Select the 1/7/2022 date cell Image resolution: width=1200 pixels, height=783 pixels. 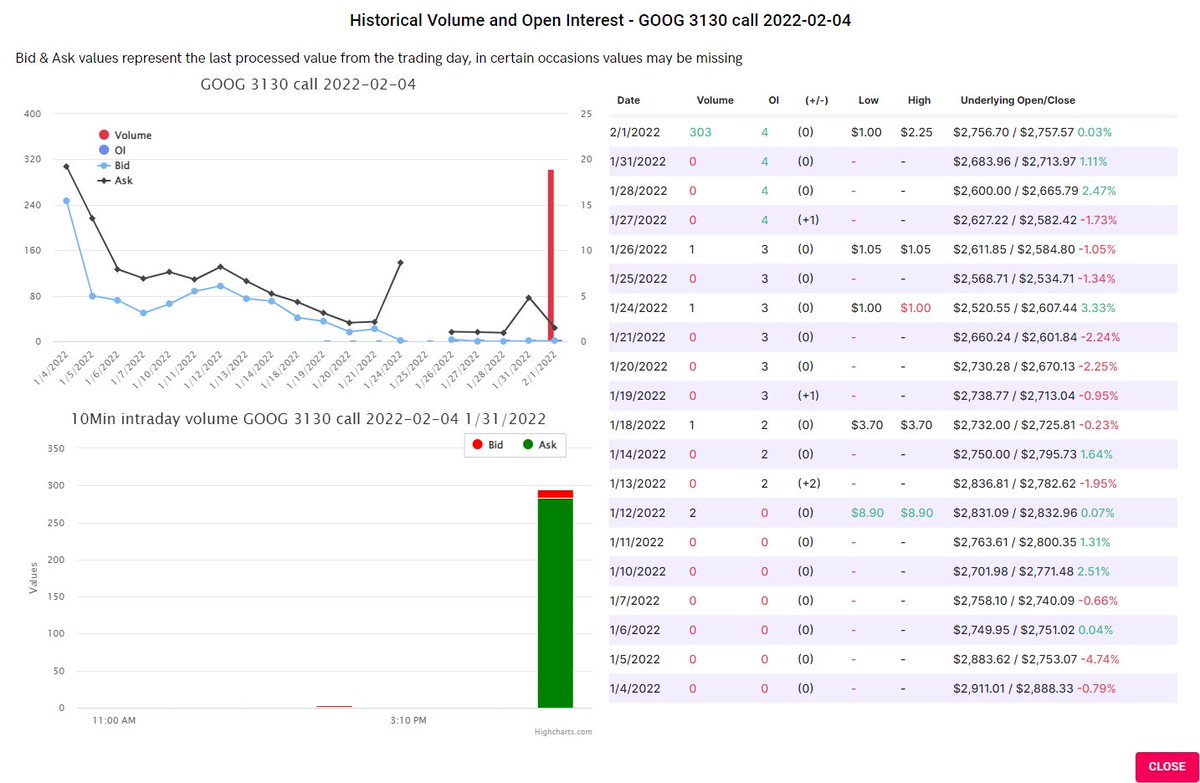(634, 601)
